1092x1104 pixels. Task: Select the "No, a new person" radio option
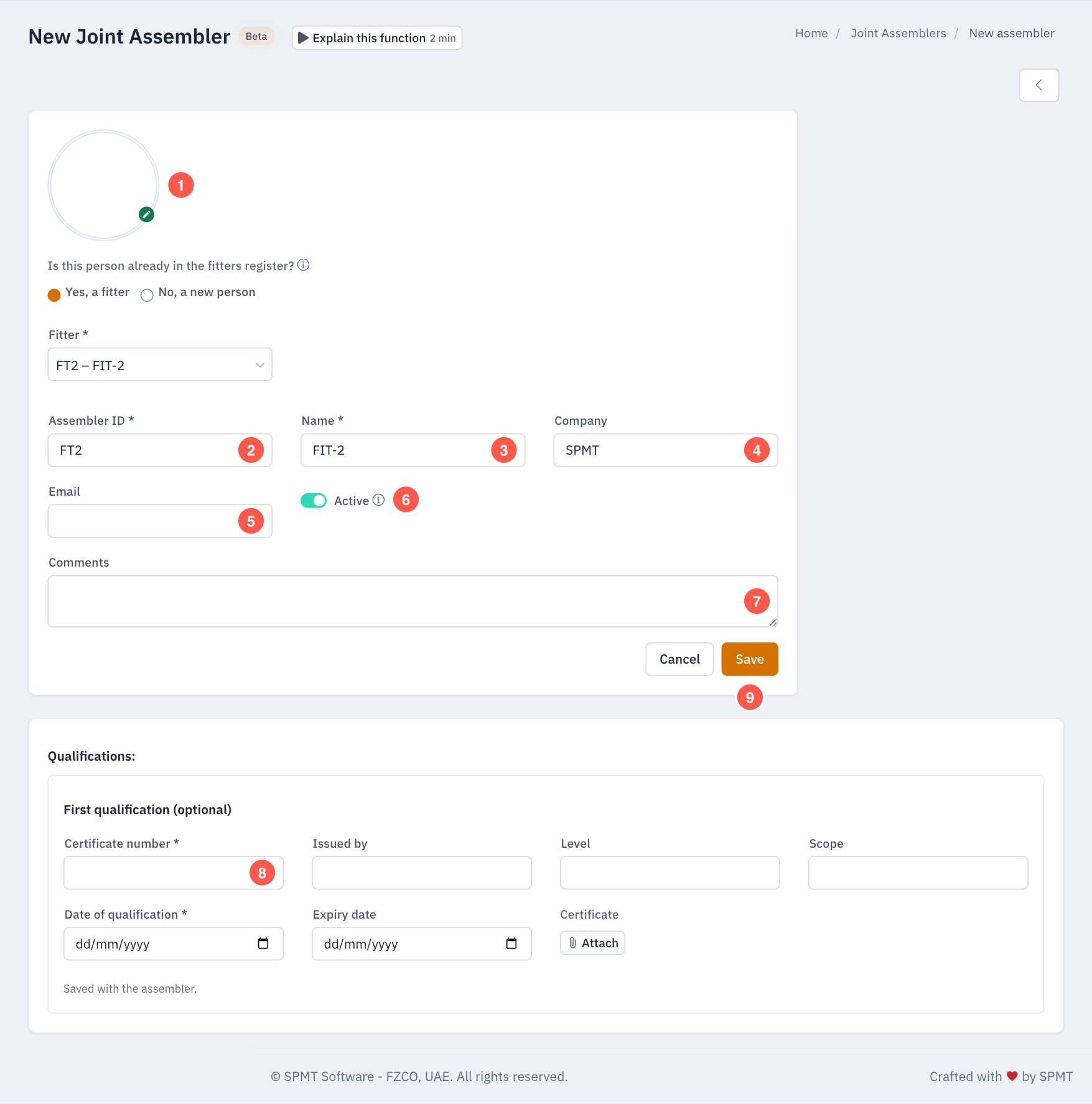click(147, 295)
